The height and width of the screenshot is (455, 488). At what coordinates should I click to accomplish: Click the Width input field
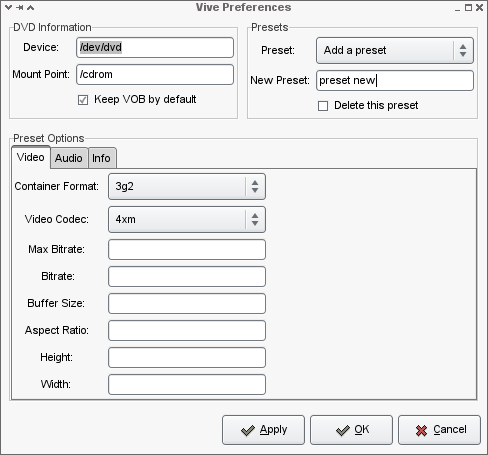187,384
